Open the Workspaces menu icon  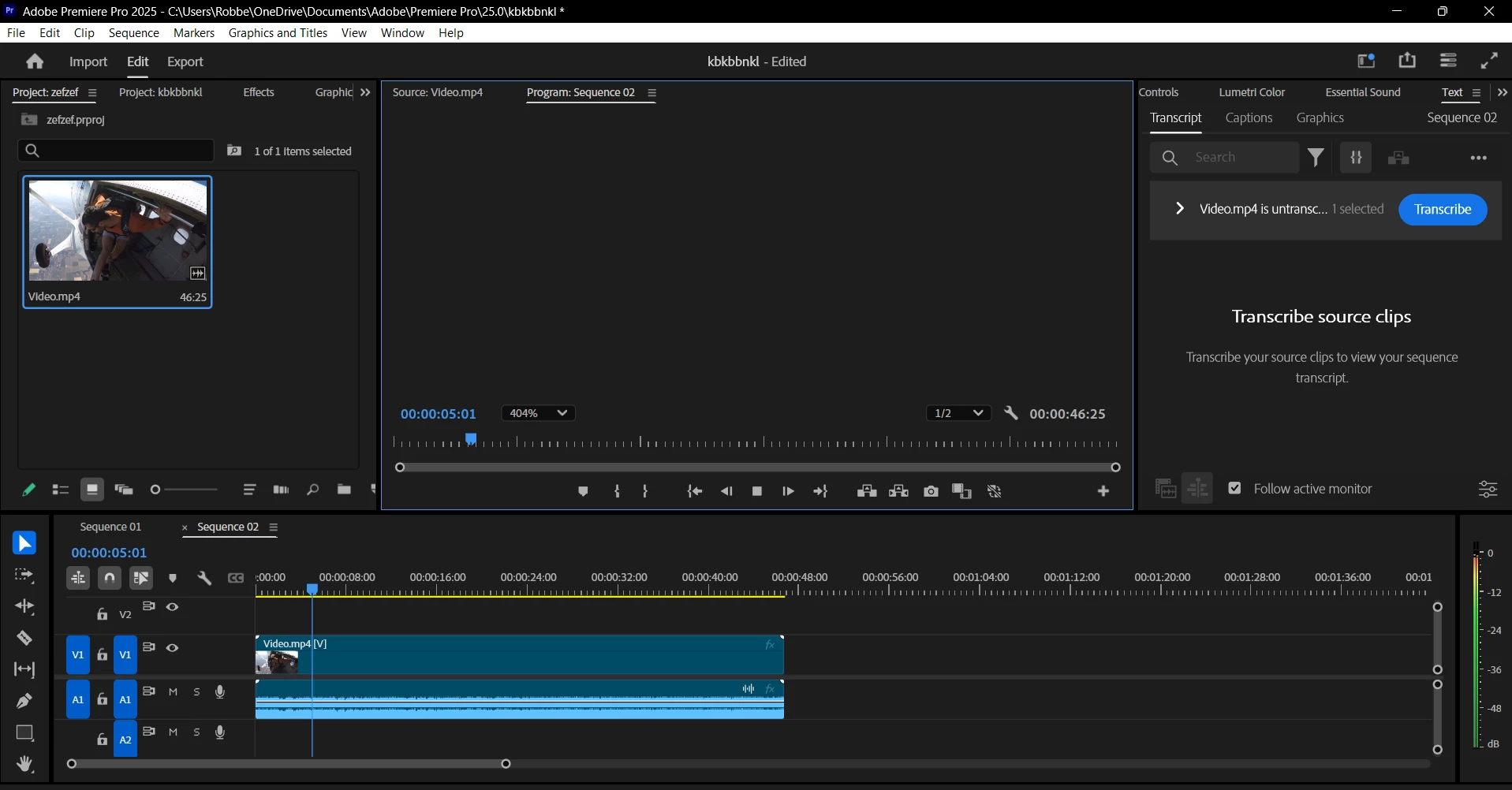[1448, 61]
